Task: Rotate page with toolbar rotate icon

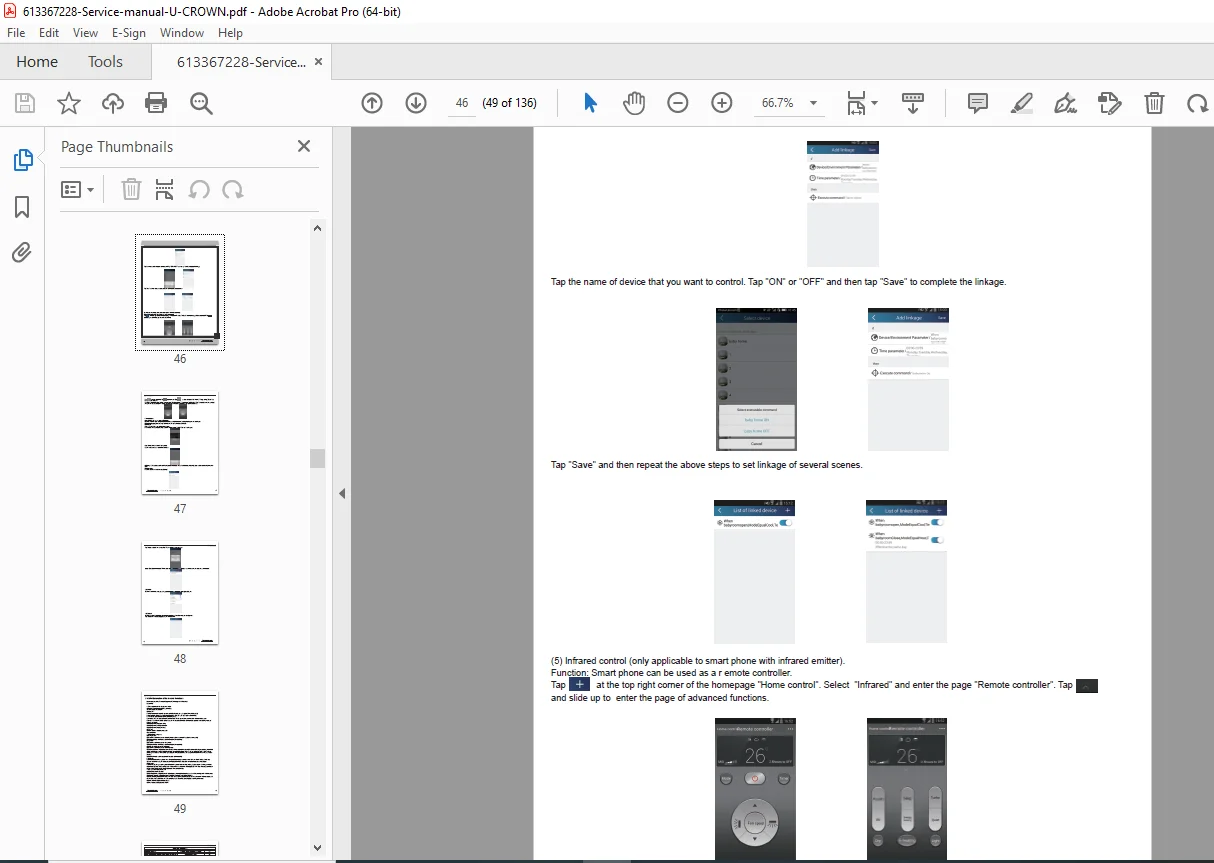Action: pyautogui.click(x=1197, y=103)
